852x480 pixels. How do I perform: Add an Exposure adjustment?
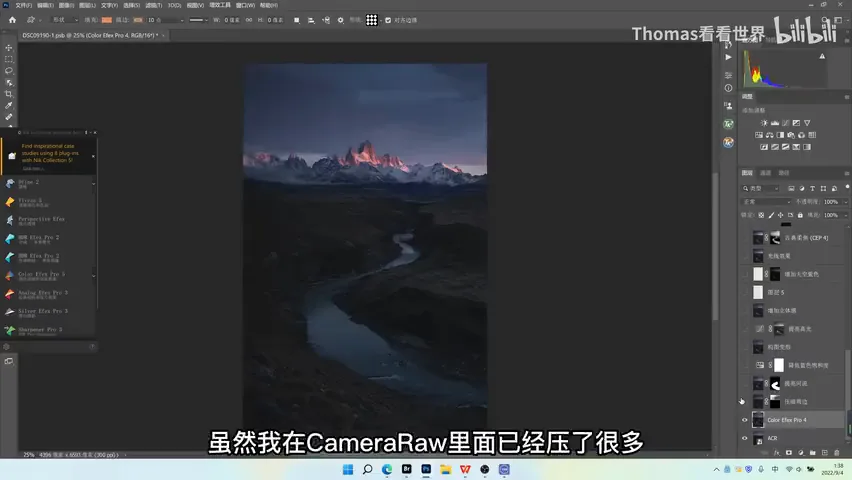pos(796,123)
